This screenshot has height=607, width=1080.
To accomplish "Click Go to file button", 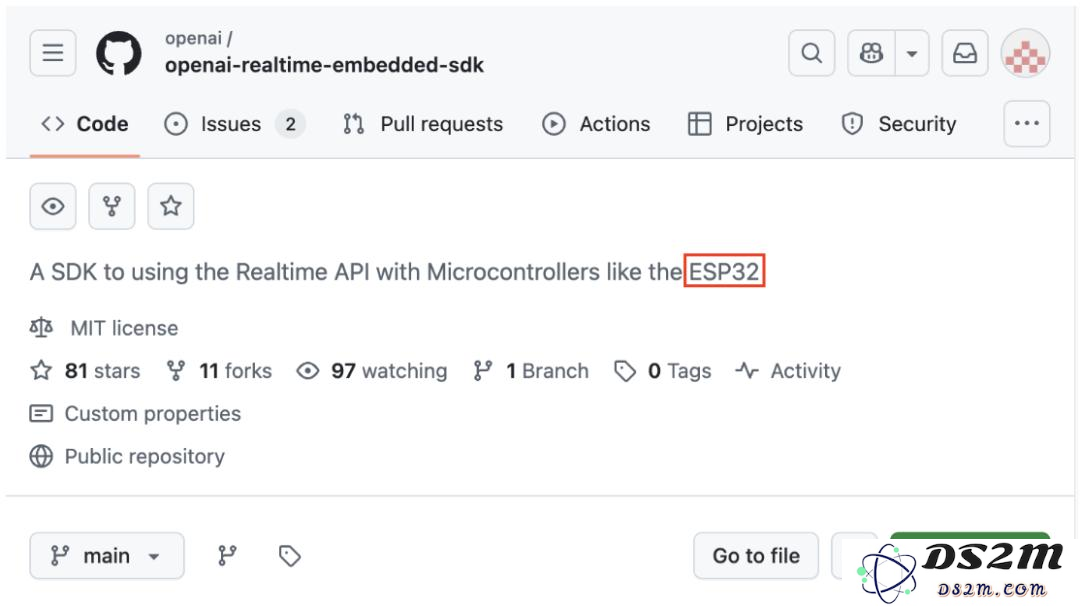I will [x=756, y=555].
